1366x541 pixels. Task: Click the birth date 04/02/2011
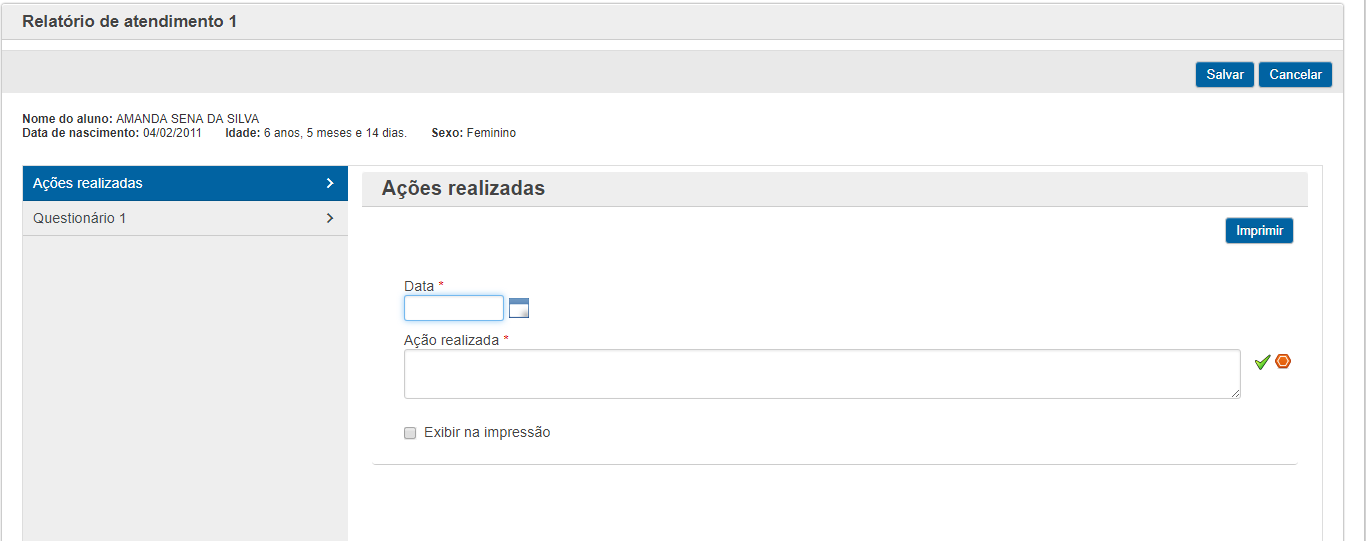172,133
